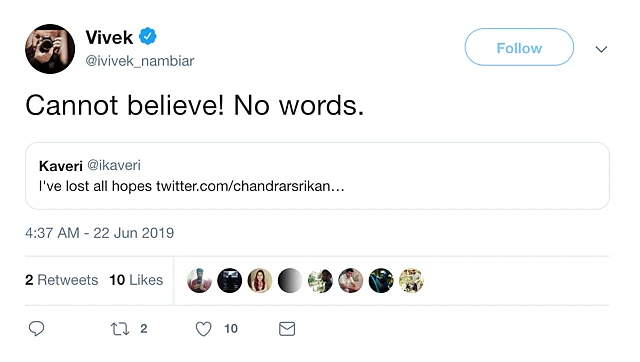
Task: Expand the tweet options chevron
Action: tap(601, 49)
